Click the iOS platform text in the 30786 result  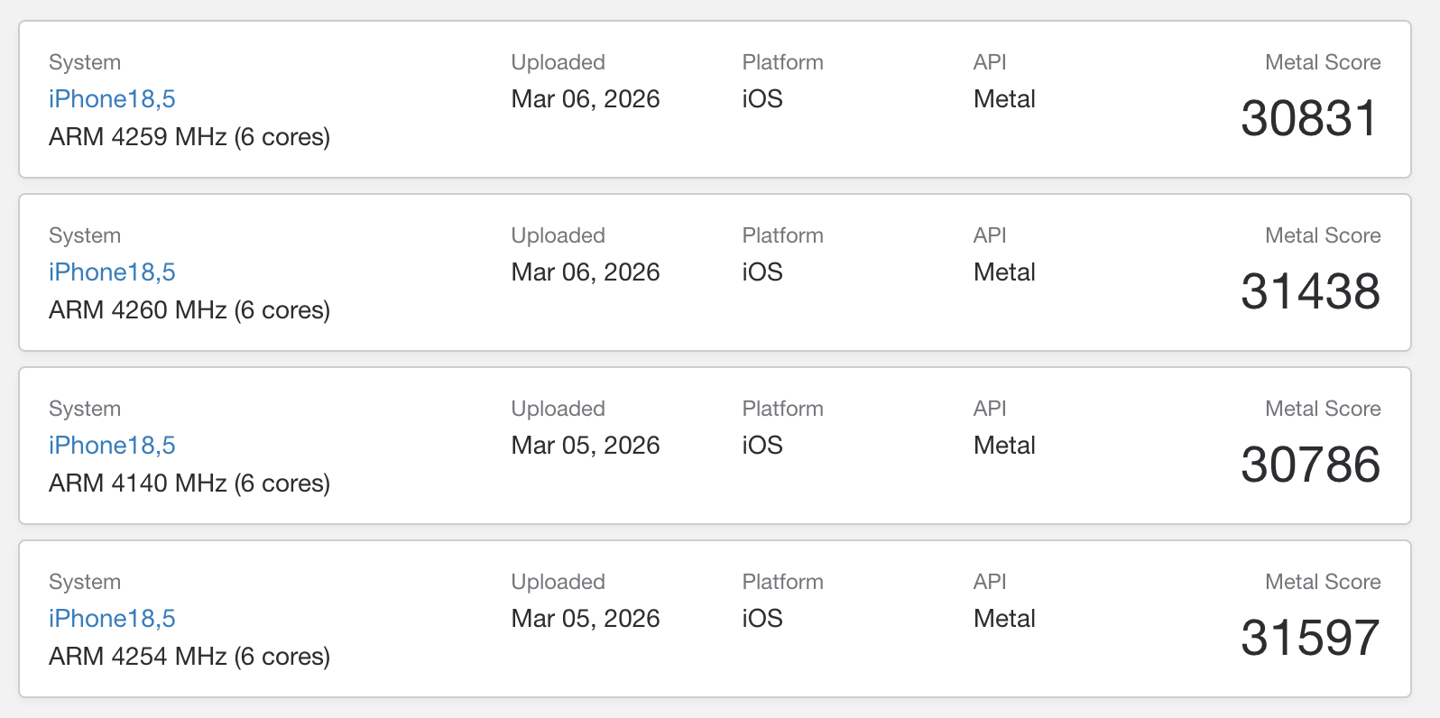tap(762, 445)
